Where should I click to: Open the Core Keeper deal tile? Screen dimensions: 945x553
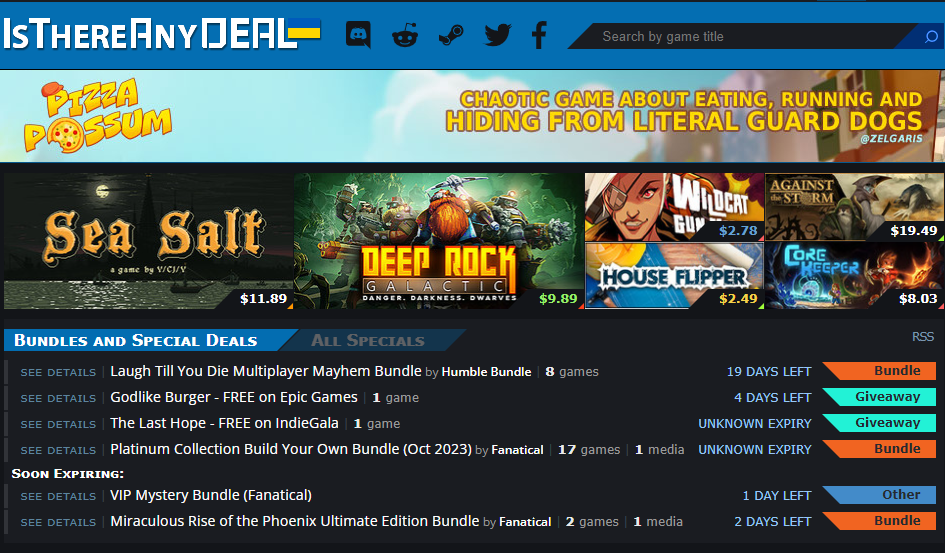tap(854, 276)
